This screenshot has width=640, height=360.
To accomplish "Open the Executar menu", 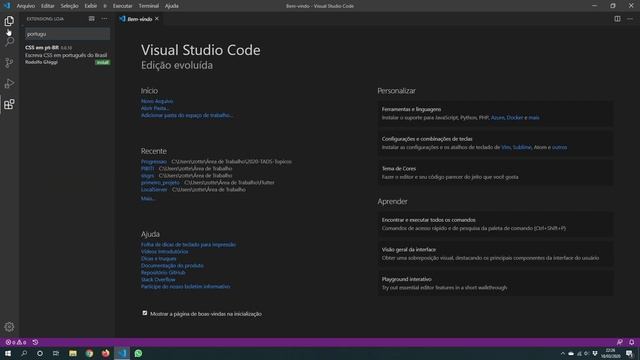I will pyautogui.click(x=122, y=6).
